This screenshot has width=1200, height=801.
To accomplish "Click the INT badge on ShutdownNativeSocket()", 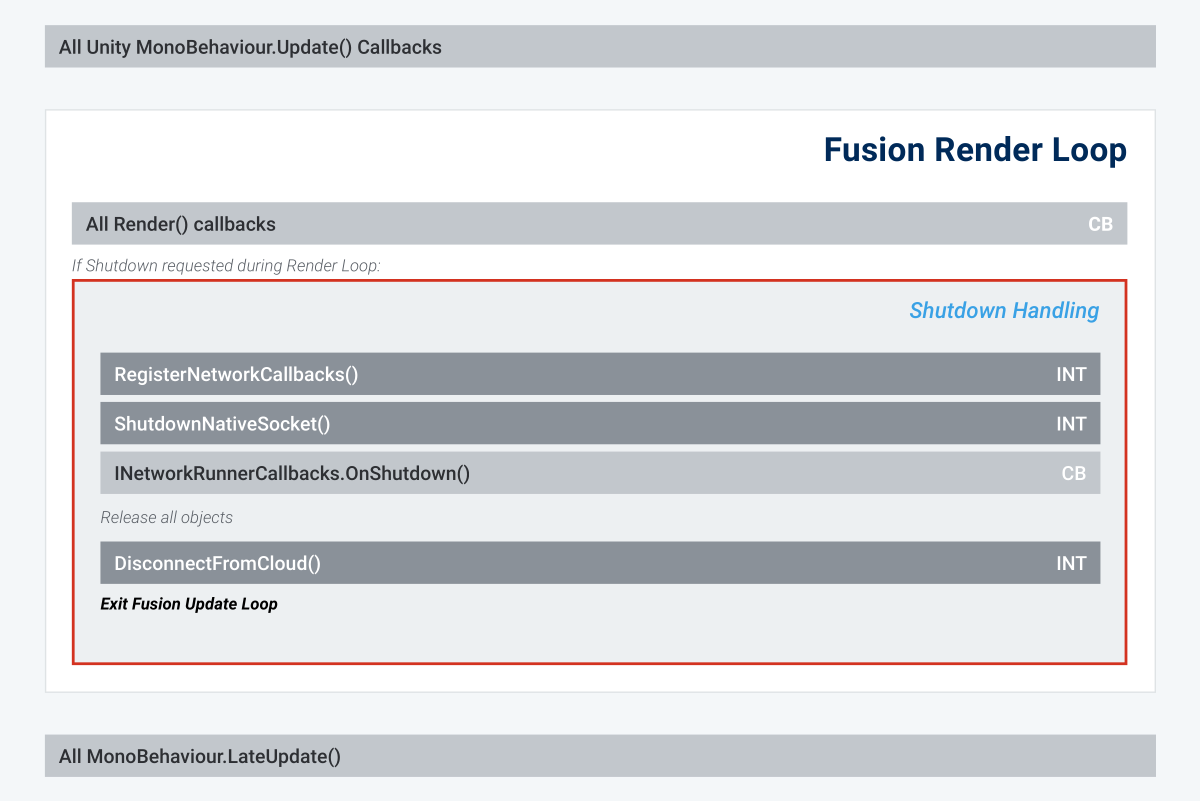I will click(x=1072, y=423).
